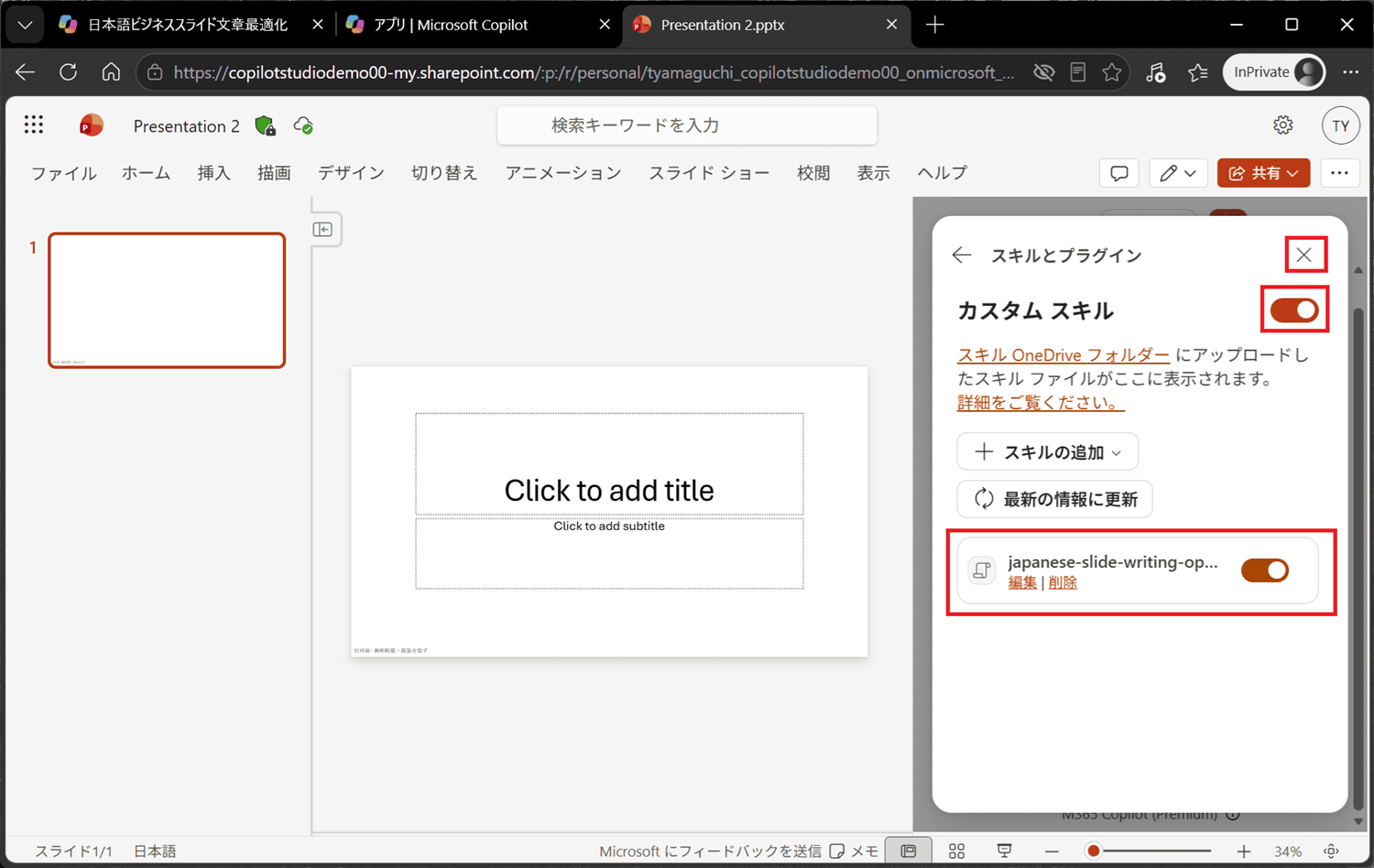This screenshot has width=1374, height=868.
Task: Open the 表示 ribbon tab
Action: pyautogui.click(x=873, y=173)
